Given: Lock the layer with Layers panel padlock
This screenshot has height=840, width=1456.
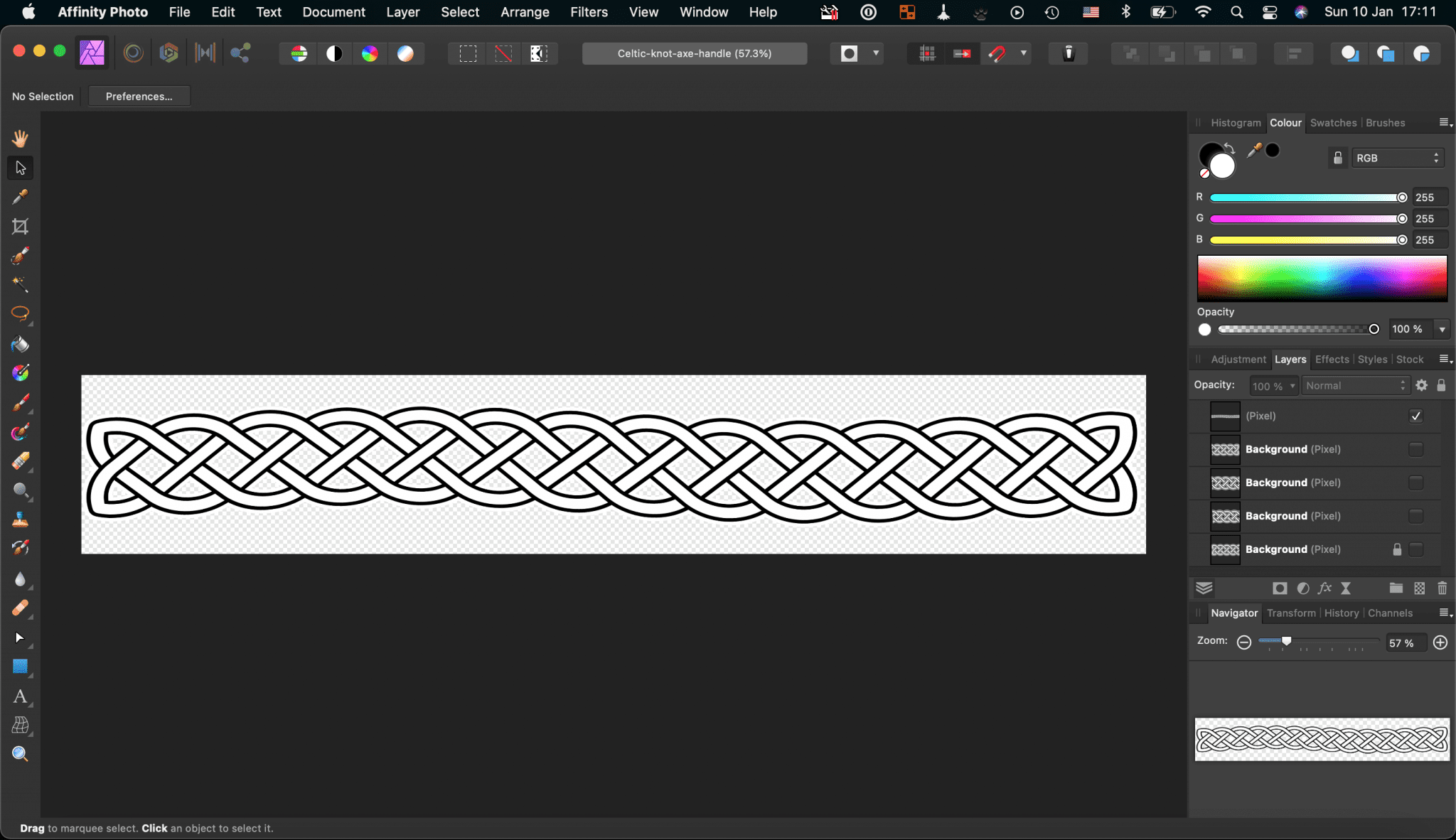Looking at the screenshot, I should [x=1441, y=385].
